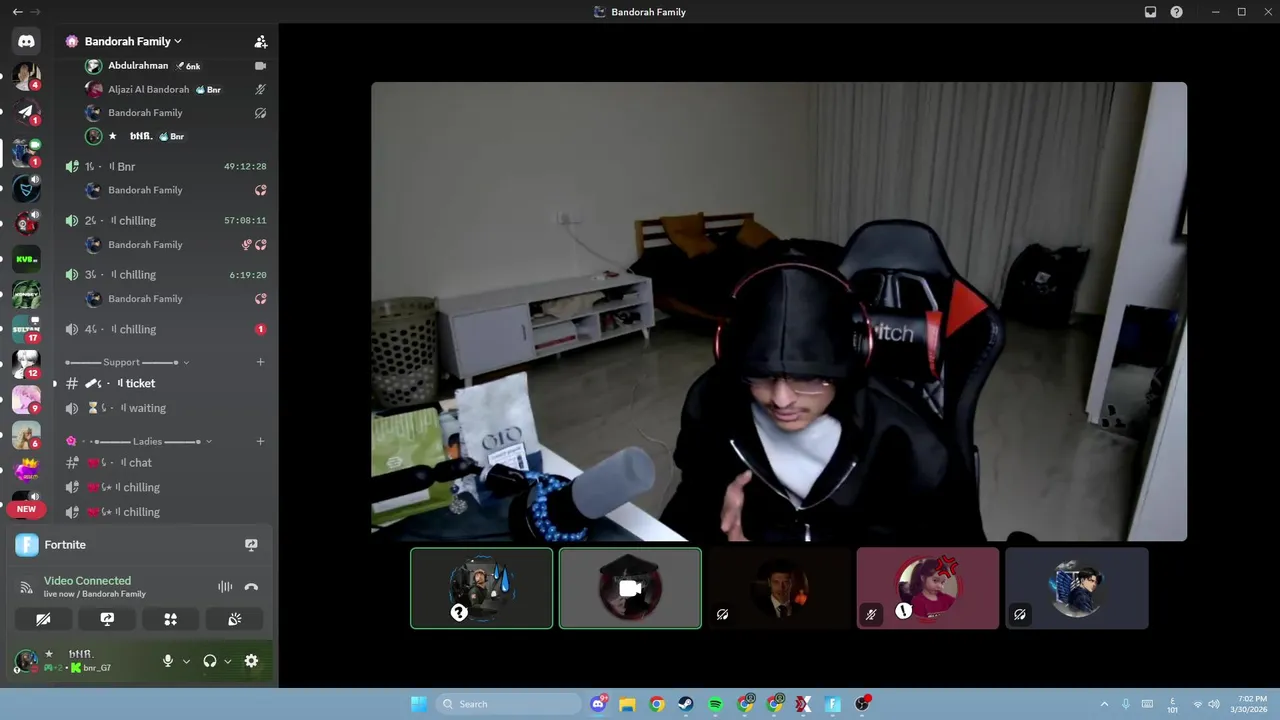Open the KVB server icon

point(26,259)
